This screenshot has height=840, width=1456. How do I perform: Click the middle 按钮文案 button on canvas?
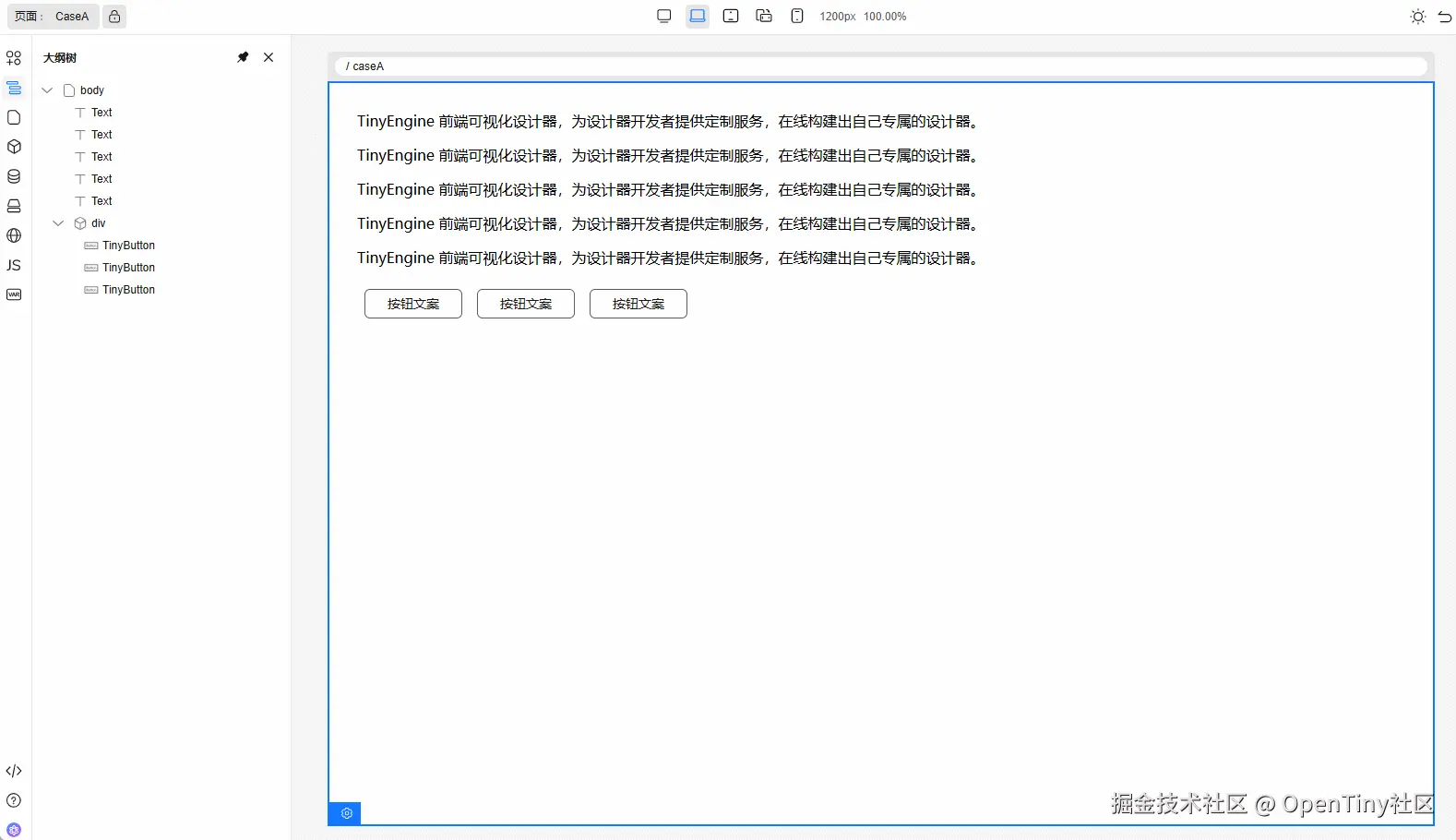[526, 304]
